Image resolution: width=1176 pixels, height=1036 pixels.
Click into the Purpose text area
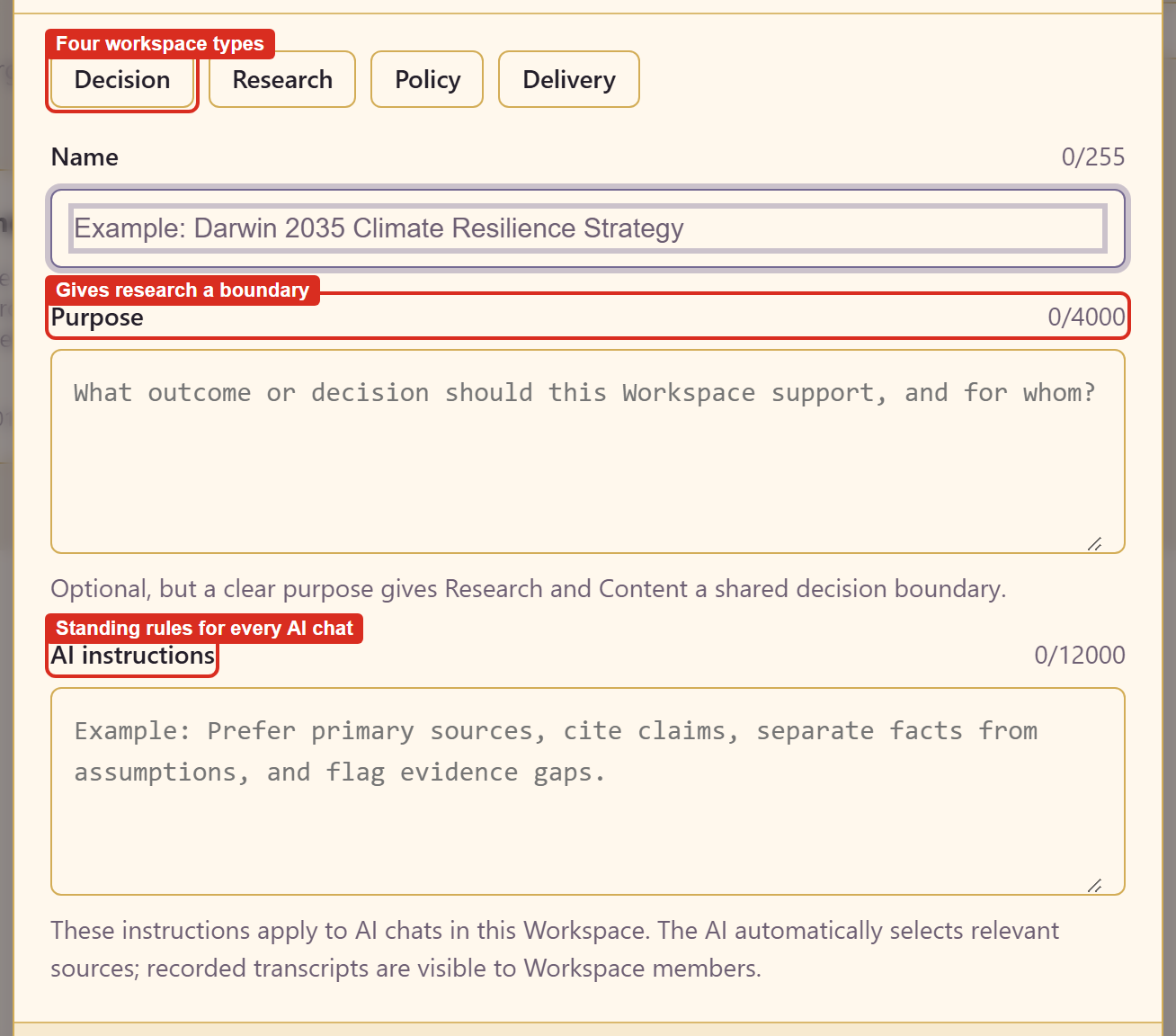pyautogui.click(x=588, y=451)
